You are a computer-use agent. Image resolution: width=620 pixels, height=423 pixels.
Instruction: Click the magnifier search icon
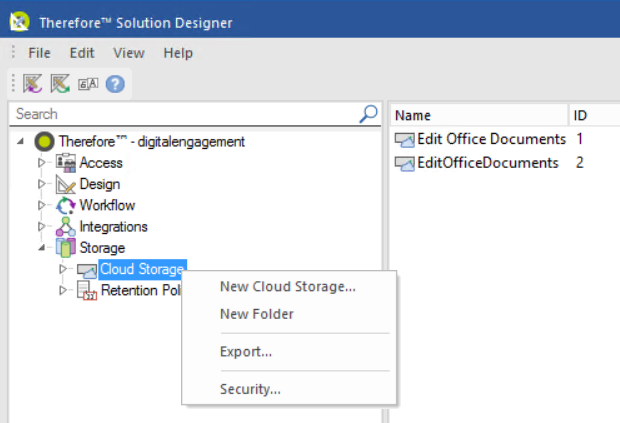[369, 114]
